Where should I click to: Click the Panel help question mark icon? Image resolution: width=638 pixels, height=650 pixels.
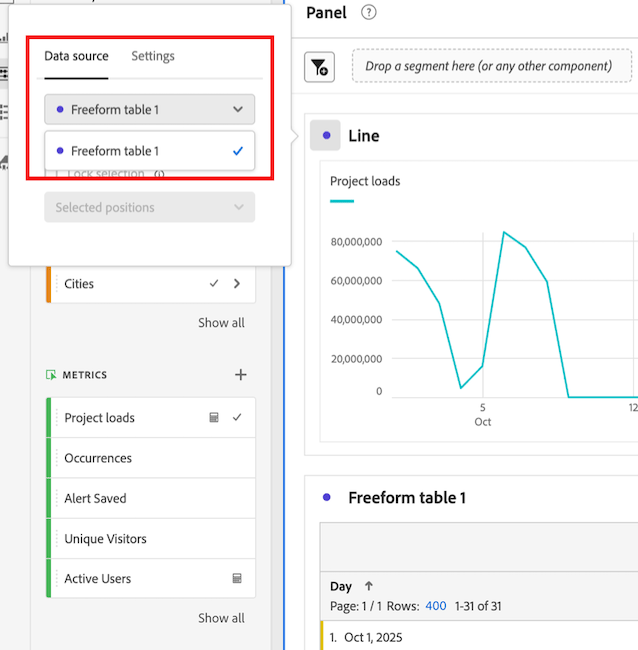click(x=369, y=13)
